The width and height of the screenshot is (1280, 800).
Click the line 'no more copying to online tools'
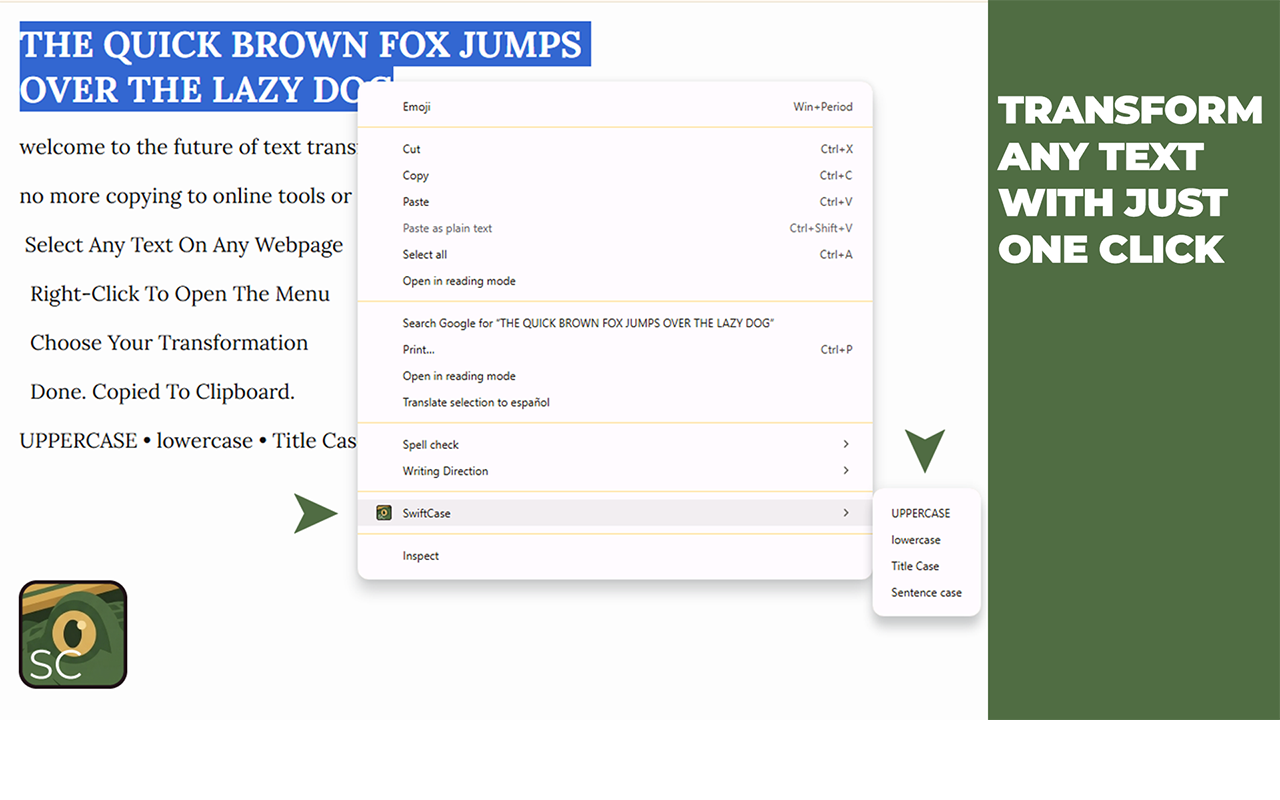point(186,196)
